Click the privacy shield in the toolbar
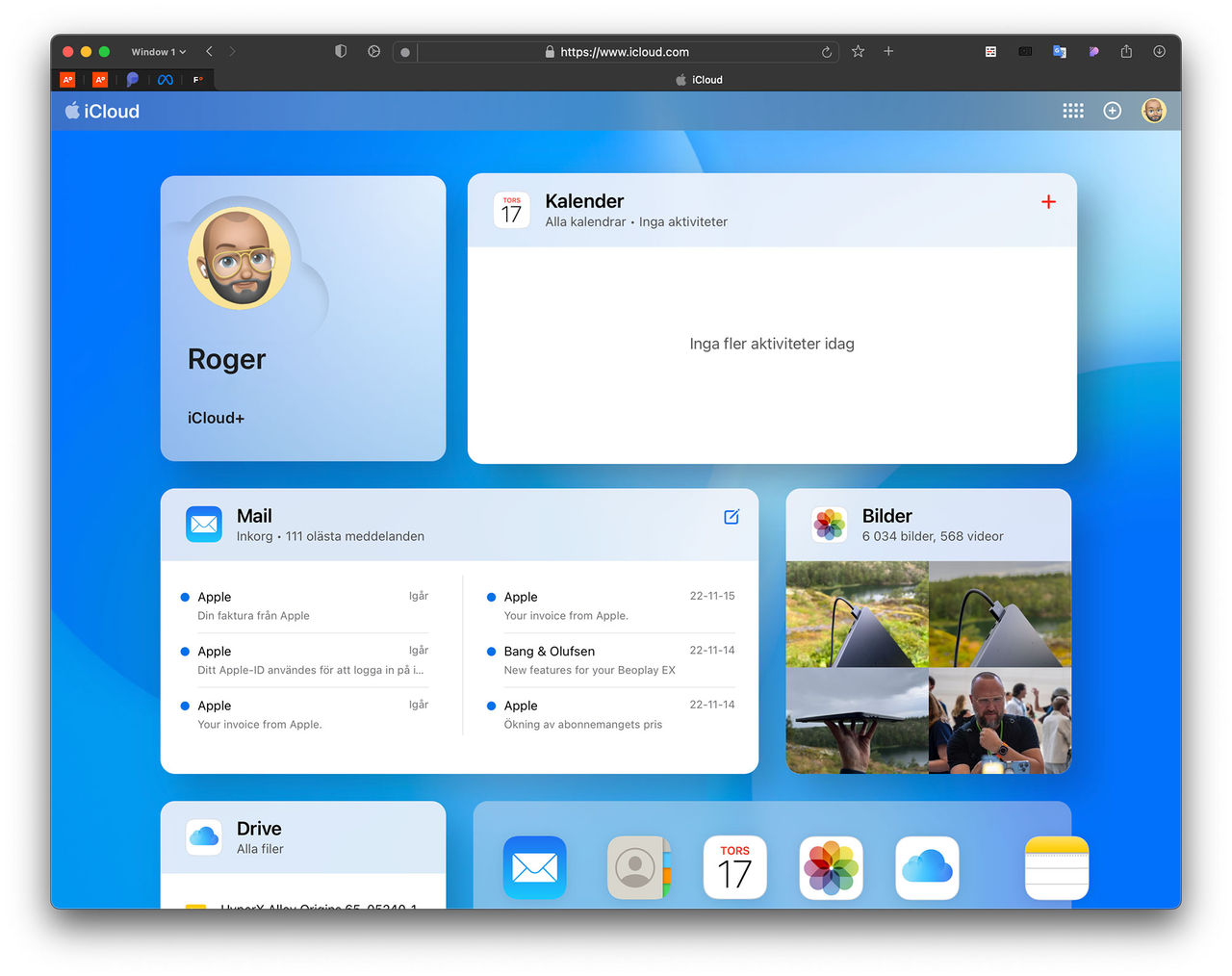The height and width of the screenshot is (976, 1232). click(x=341, y=51)
